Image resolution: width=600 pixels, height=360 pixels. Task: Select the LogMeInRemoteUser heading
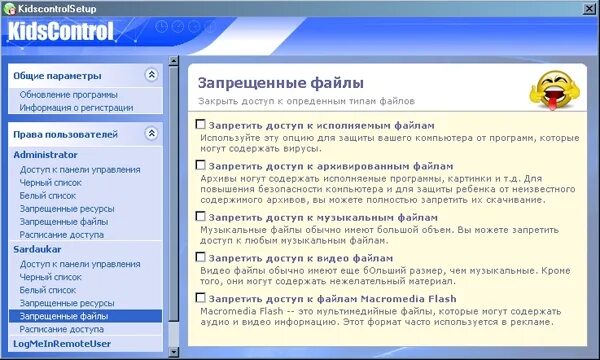(x=62, y=344)
